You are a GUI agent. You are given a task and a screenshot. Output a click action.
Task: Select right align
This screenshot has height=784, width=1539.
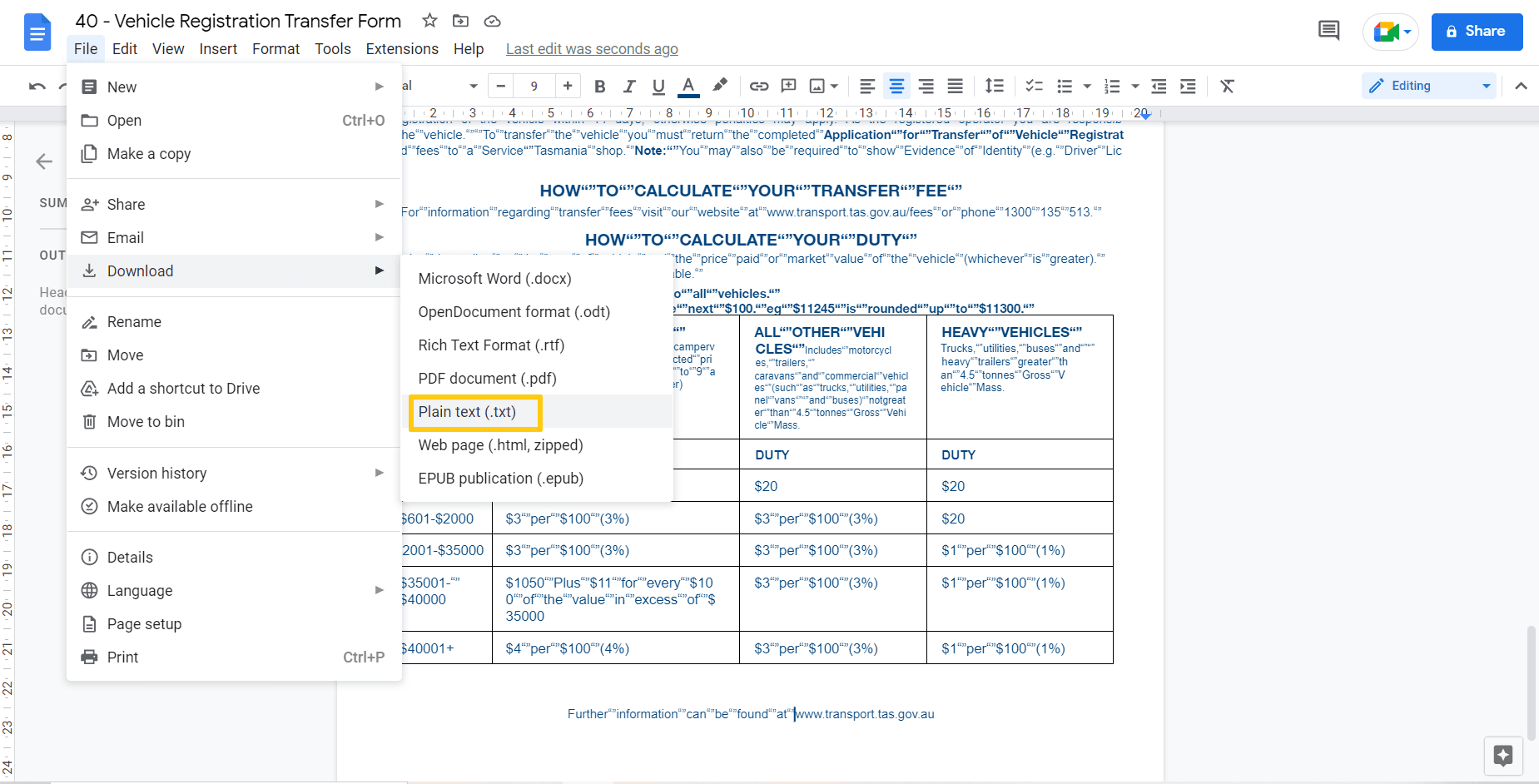[x=926, y=86]
